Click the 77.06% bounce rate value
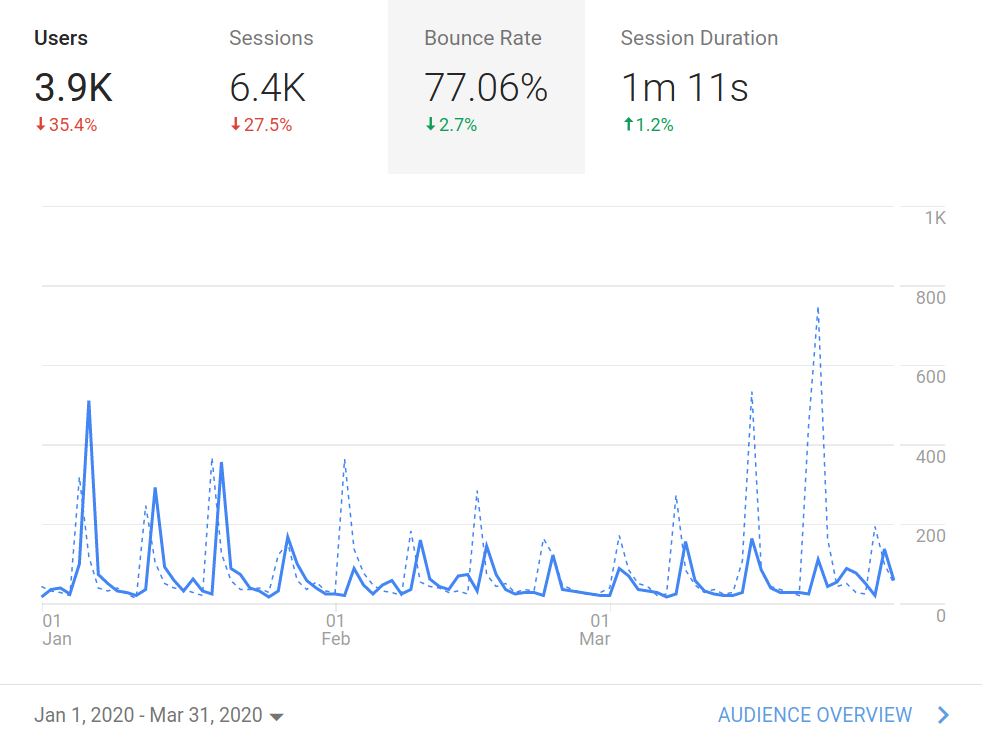This screenshot has height=740, width=982. (486, 87)
